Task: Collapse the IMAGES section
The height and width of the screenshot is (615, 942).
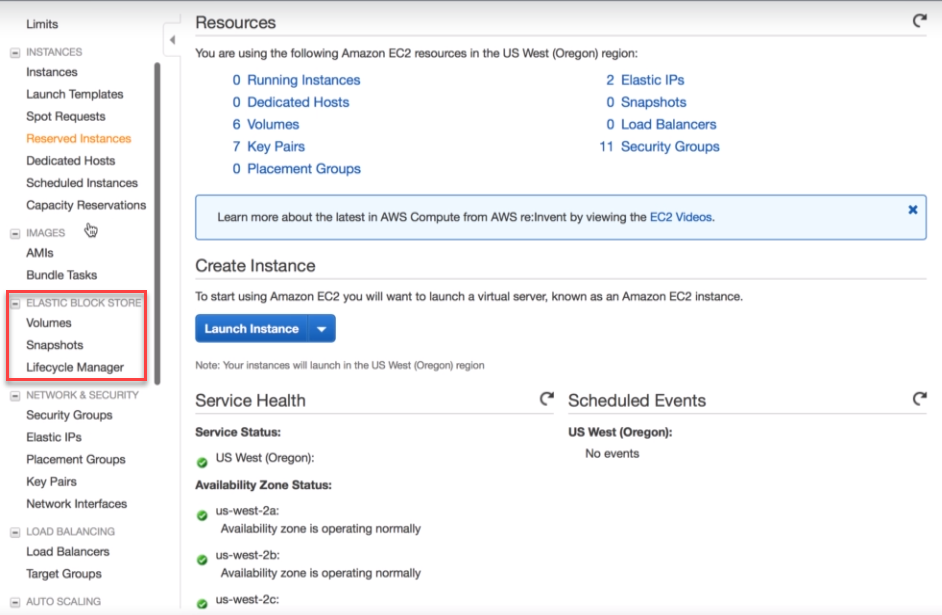Action: 15,234
